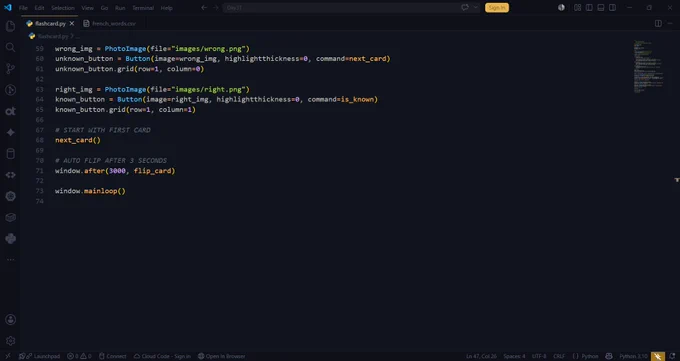The width and height of the screenshot is (680, 361).
Task: Open notifications bell in status bar
Action: 672,356
